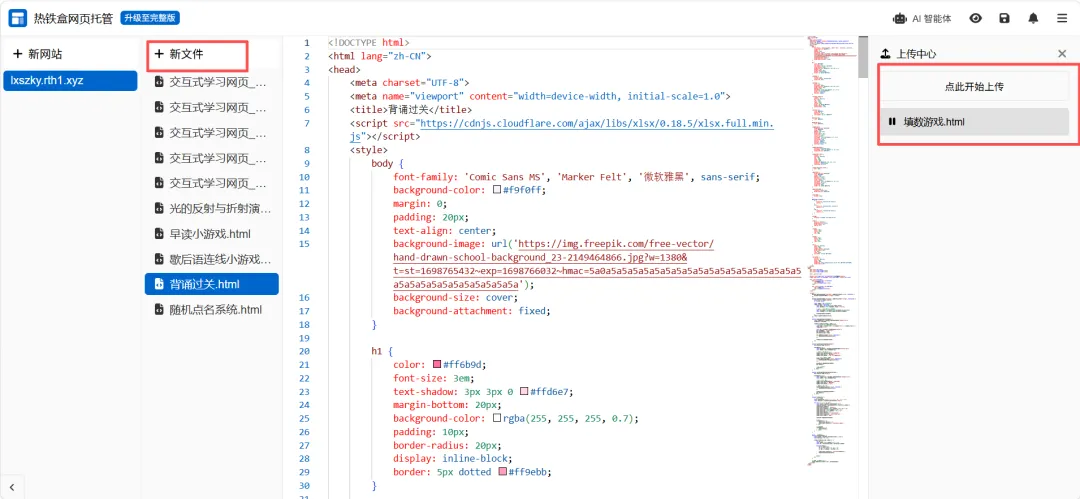
Task: Open the hamburger menu icon
Action: 1062,19
